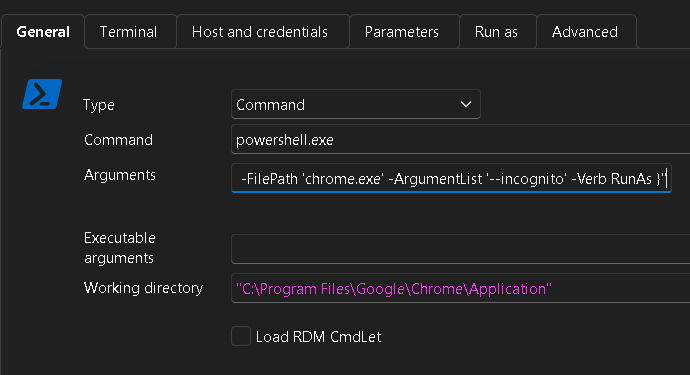Select the Command type combo box
Viewport: 690px width, 375px height.
click(356, 104)
